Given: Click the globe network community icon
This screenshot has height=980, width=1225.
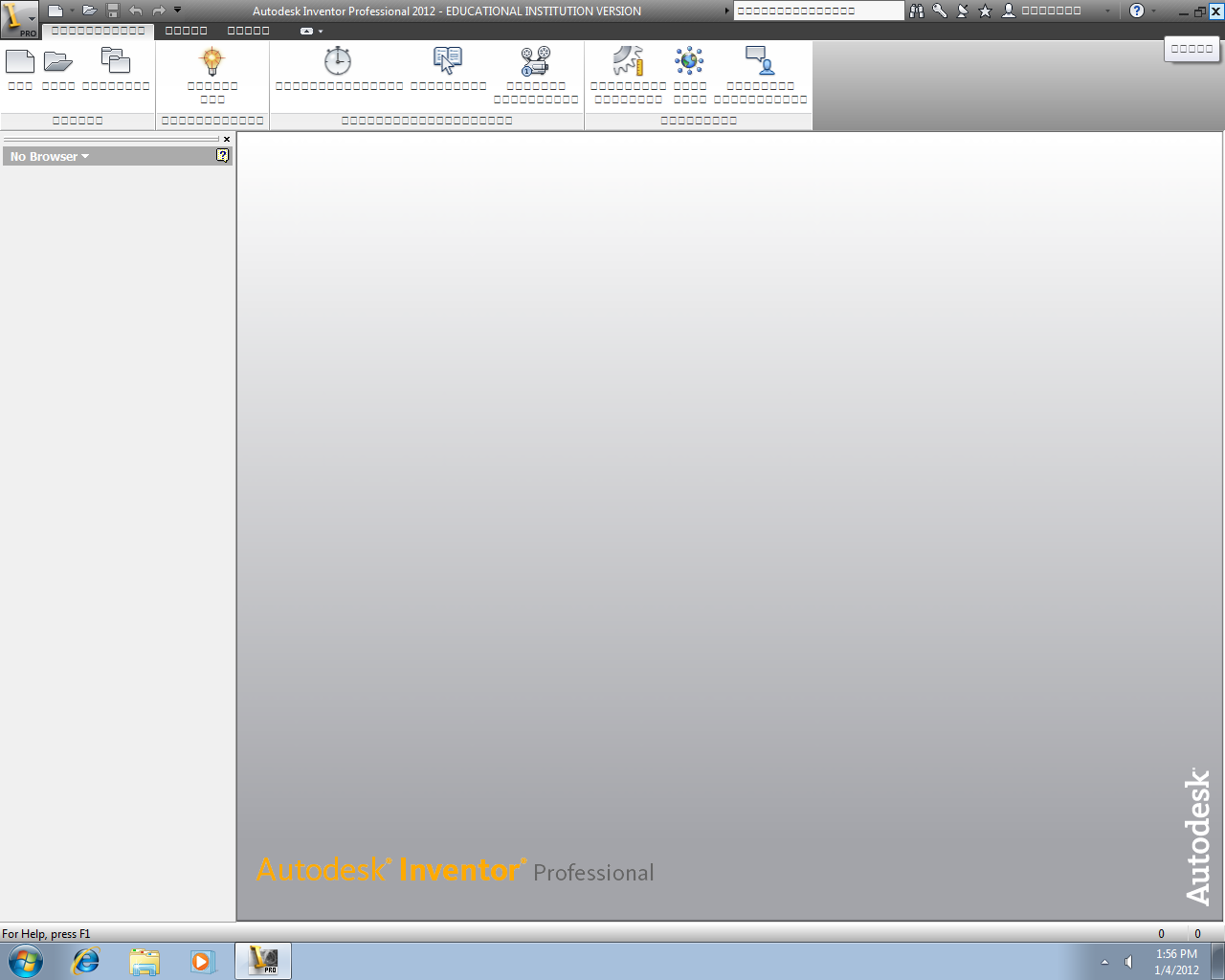Looking at the screenshot, I should pos(689,61).
